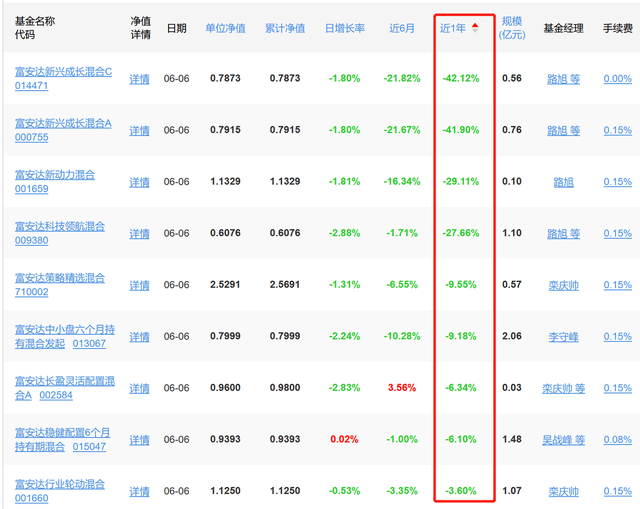The width and height of the screenshot is (640, 509).
Task: Open 0.15% fee for fund 002584
Action: click(618, 387)
